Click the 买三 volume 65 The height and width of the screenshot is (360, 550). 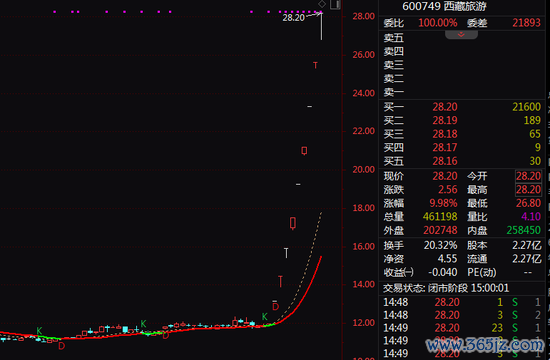(535, 134)
